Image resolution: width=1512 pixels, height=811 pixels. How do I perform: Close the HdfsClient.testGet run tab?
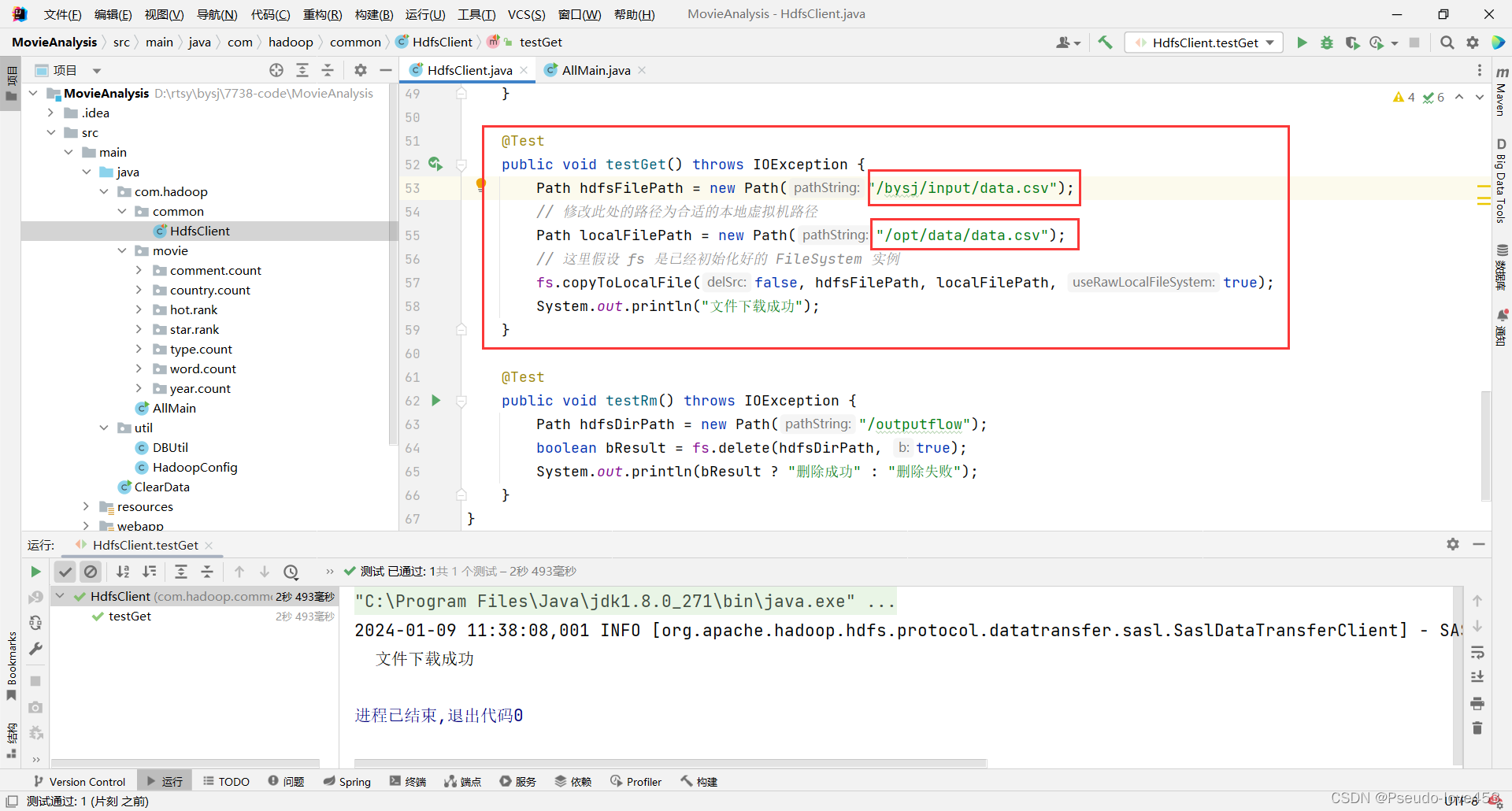coord(209,545)
